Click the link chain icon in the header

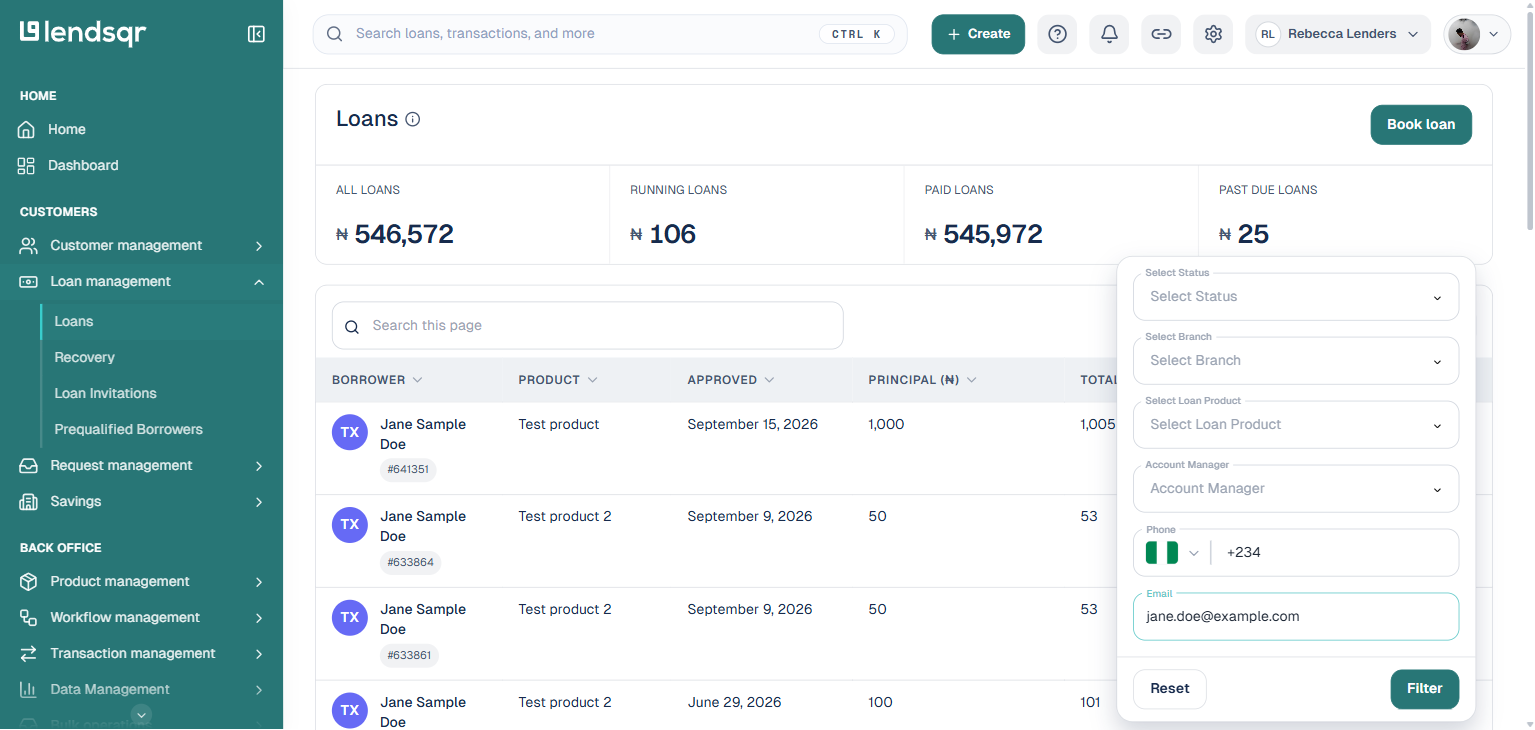click(x=1161, y=34)
